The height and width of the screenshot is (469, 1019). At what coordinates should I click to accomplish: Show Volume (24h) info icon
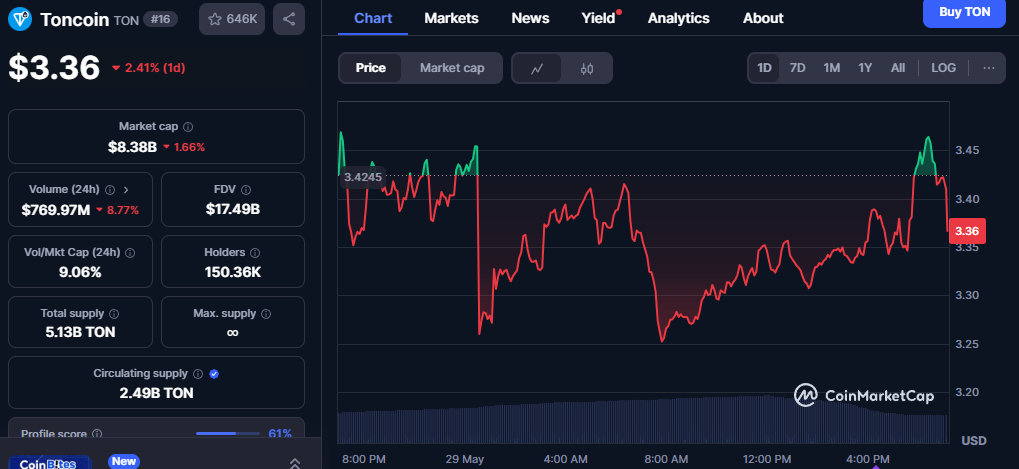tap(110, 190)
